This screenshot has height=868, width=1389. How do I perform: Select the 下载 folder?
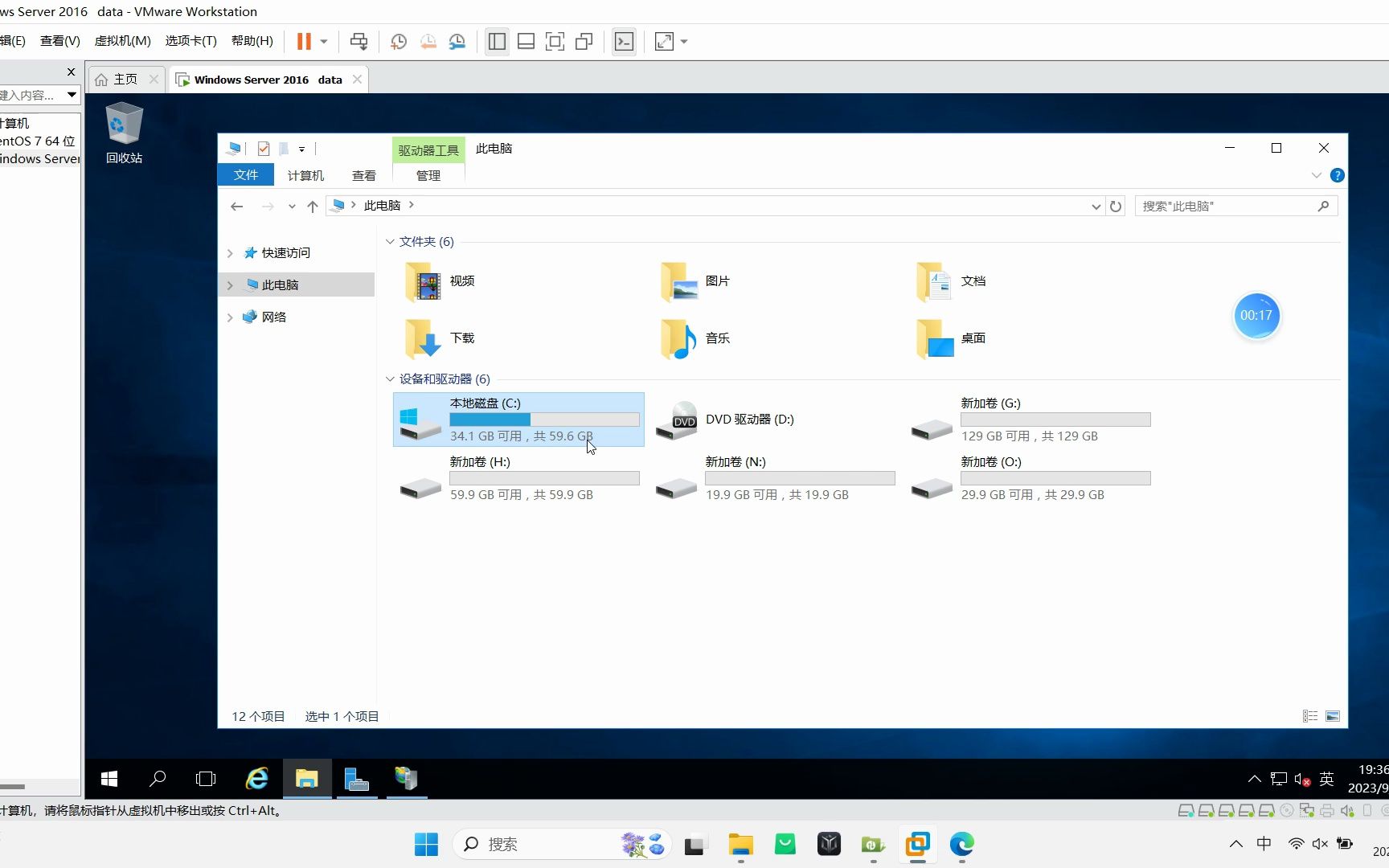point(440,338)
